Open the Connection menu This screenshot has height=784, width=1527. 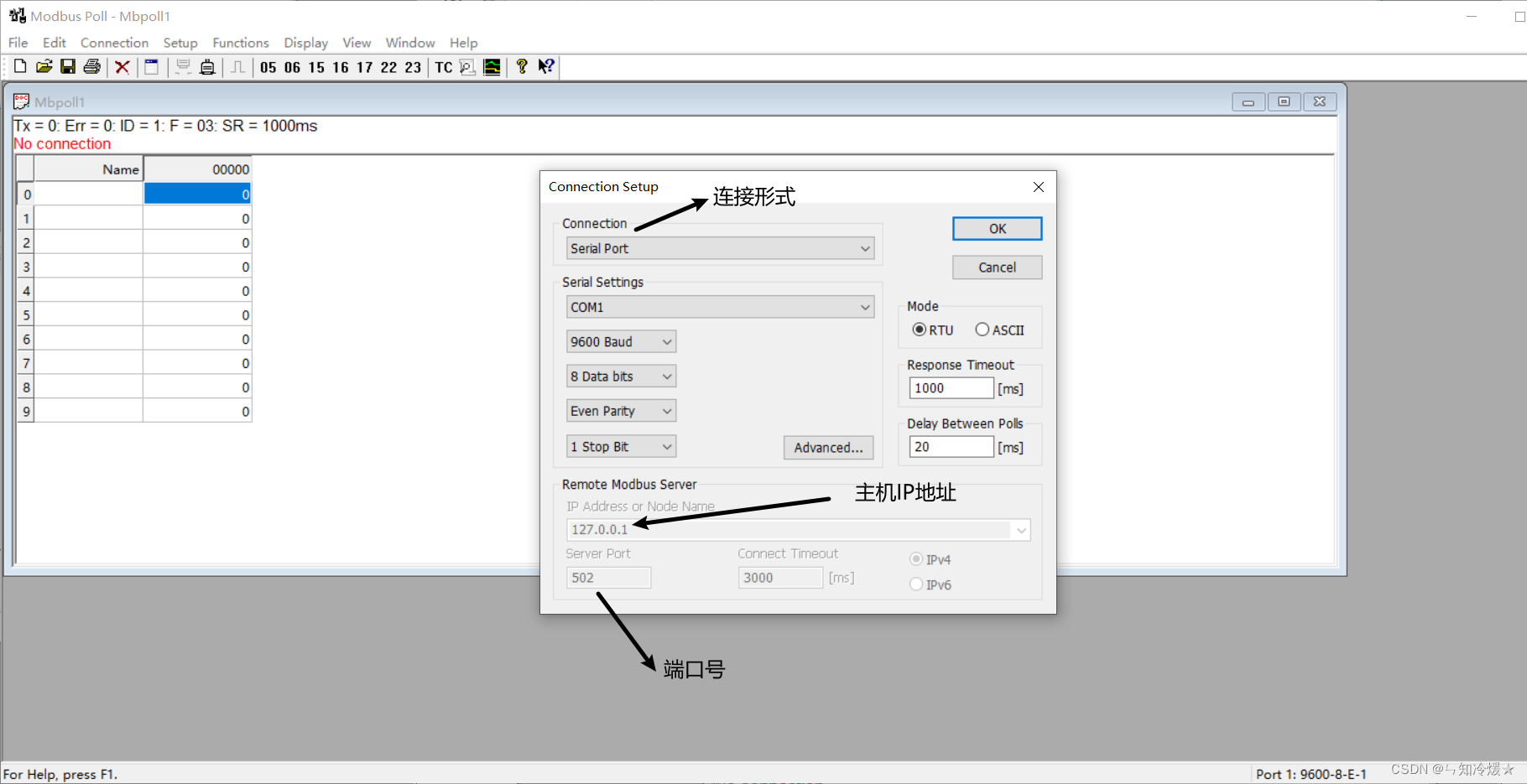(114, 43)
